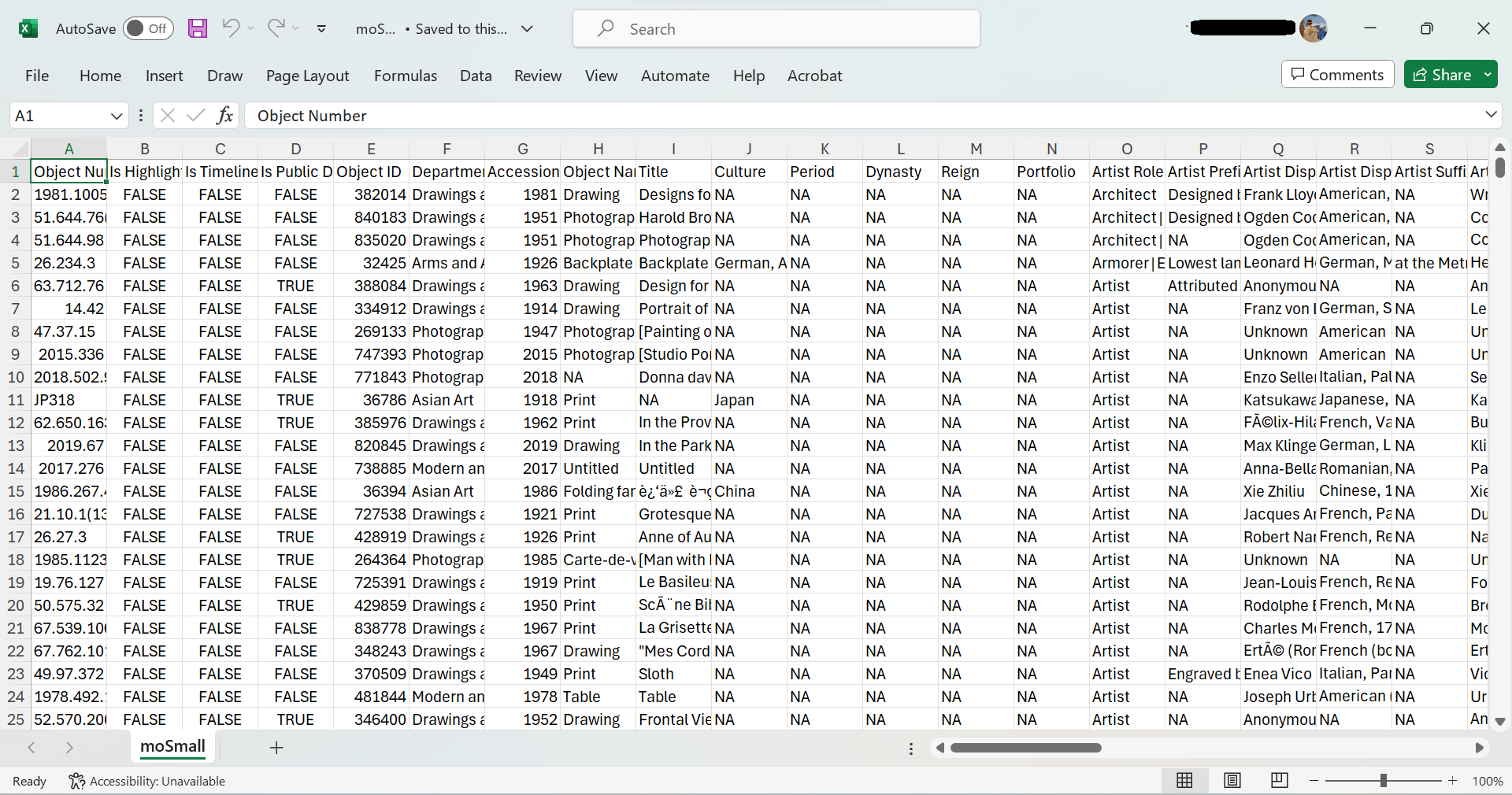Screen dimensions: 1512x795
Task: Click the Insert Function fx icon
Action: (224, 116)
